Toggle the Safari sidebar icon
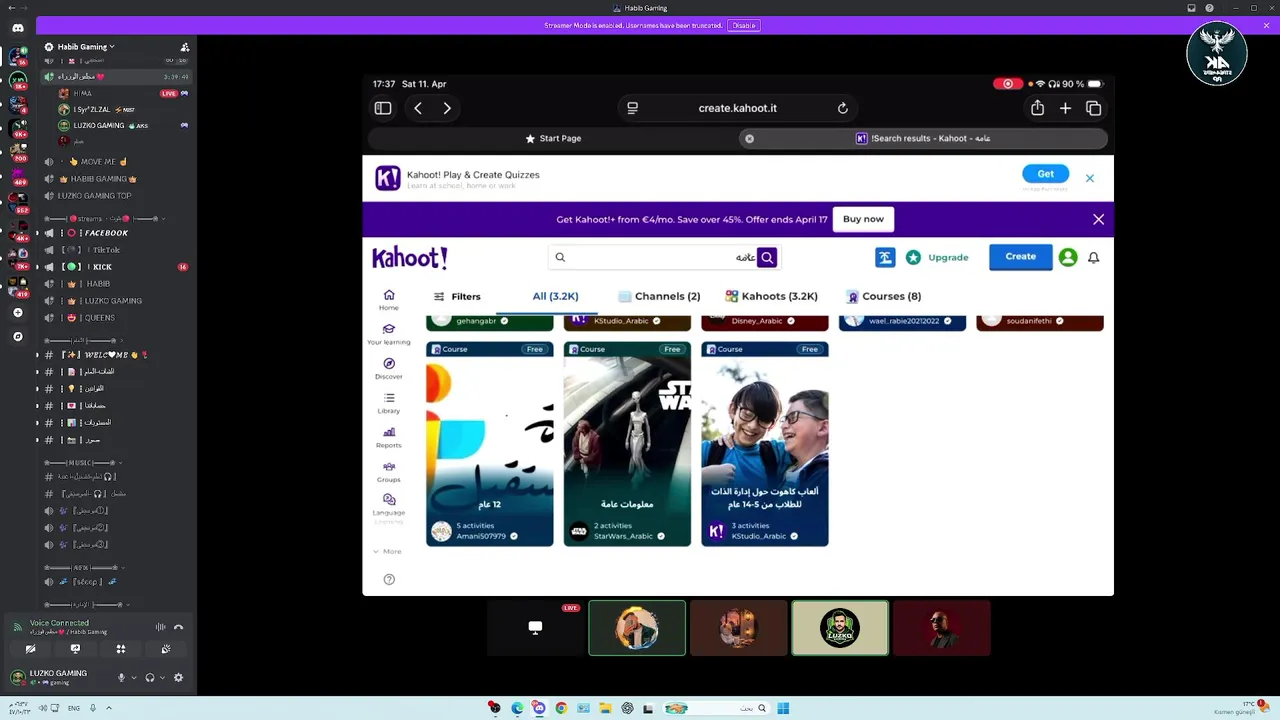The height and width of the screenshot is (720, 1280). pos(383,108)
